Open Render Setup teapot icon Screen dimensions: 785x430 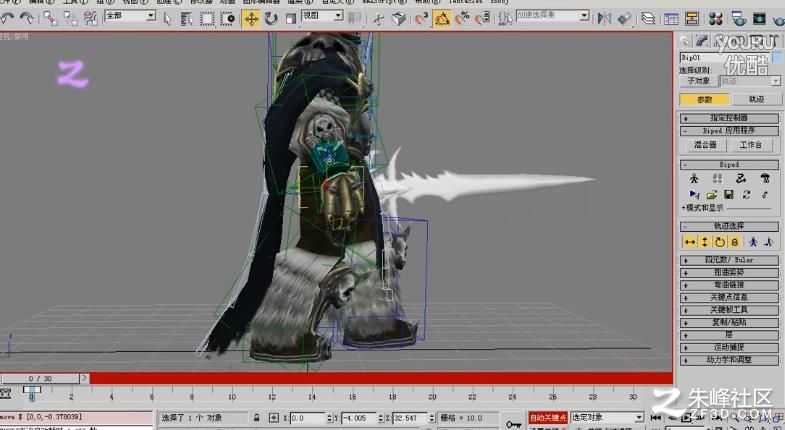(738, 19)
